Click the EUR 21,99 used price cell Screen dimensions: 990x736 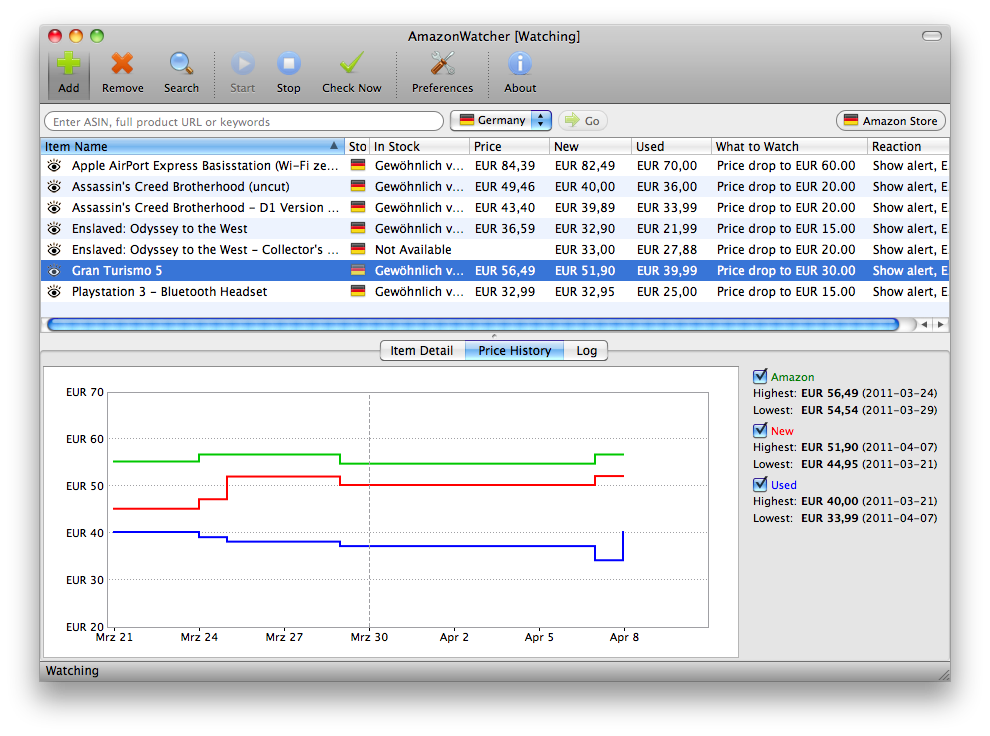[x=667, y=229]
